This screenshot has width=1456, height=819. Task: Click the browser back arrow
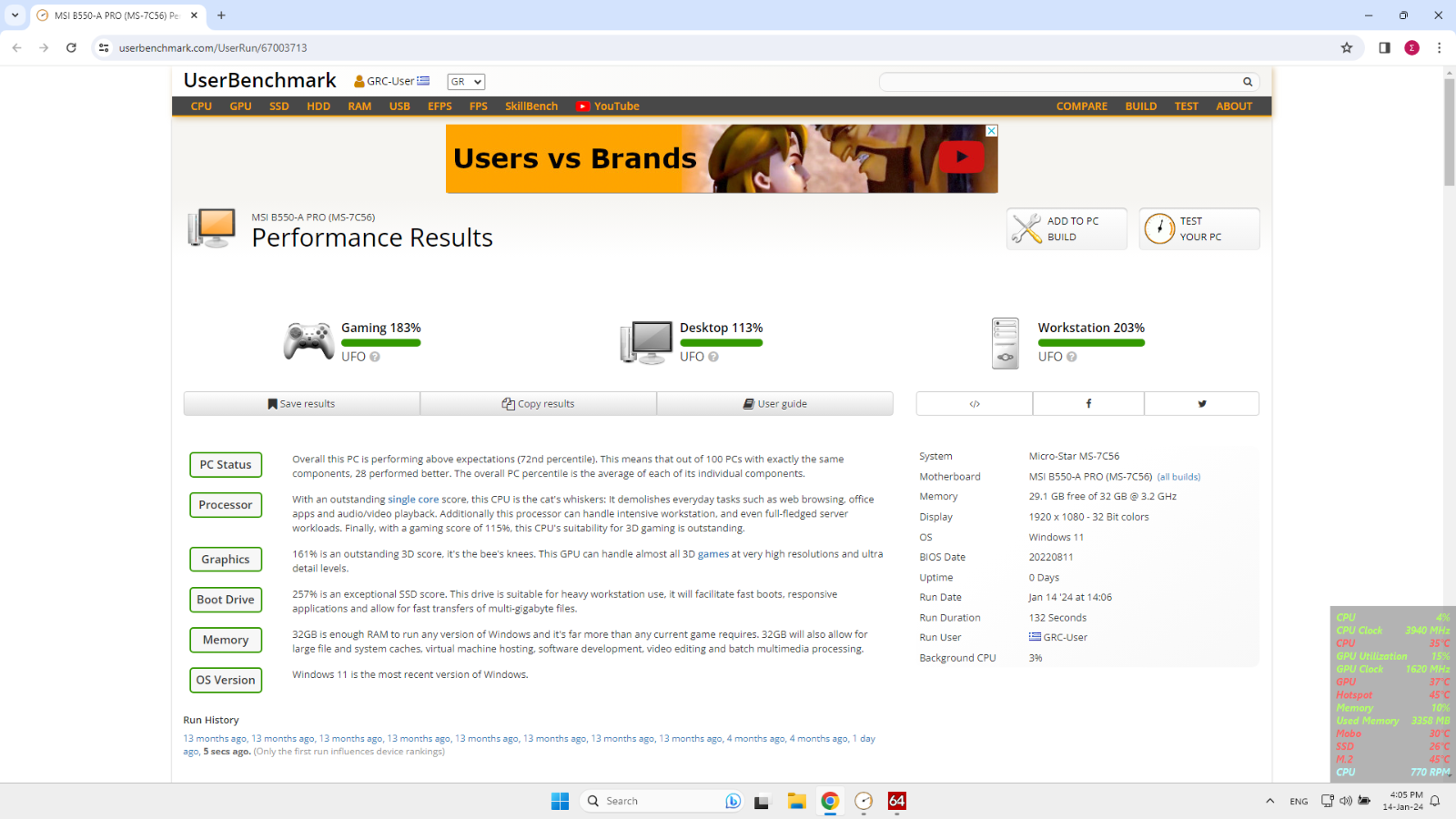[17, 48]
